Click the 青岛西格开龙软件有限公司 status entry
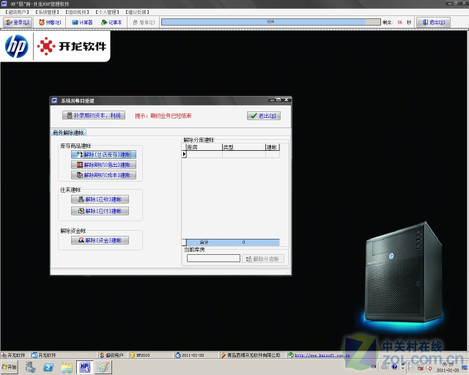Image resolution: width=469 pixels, height=375 pixels. coord(251,355)
